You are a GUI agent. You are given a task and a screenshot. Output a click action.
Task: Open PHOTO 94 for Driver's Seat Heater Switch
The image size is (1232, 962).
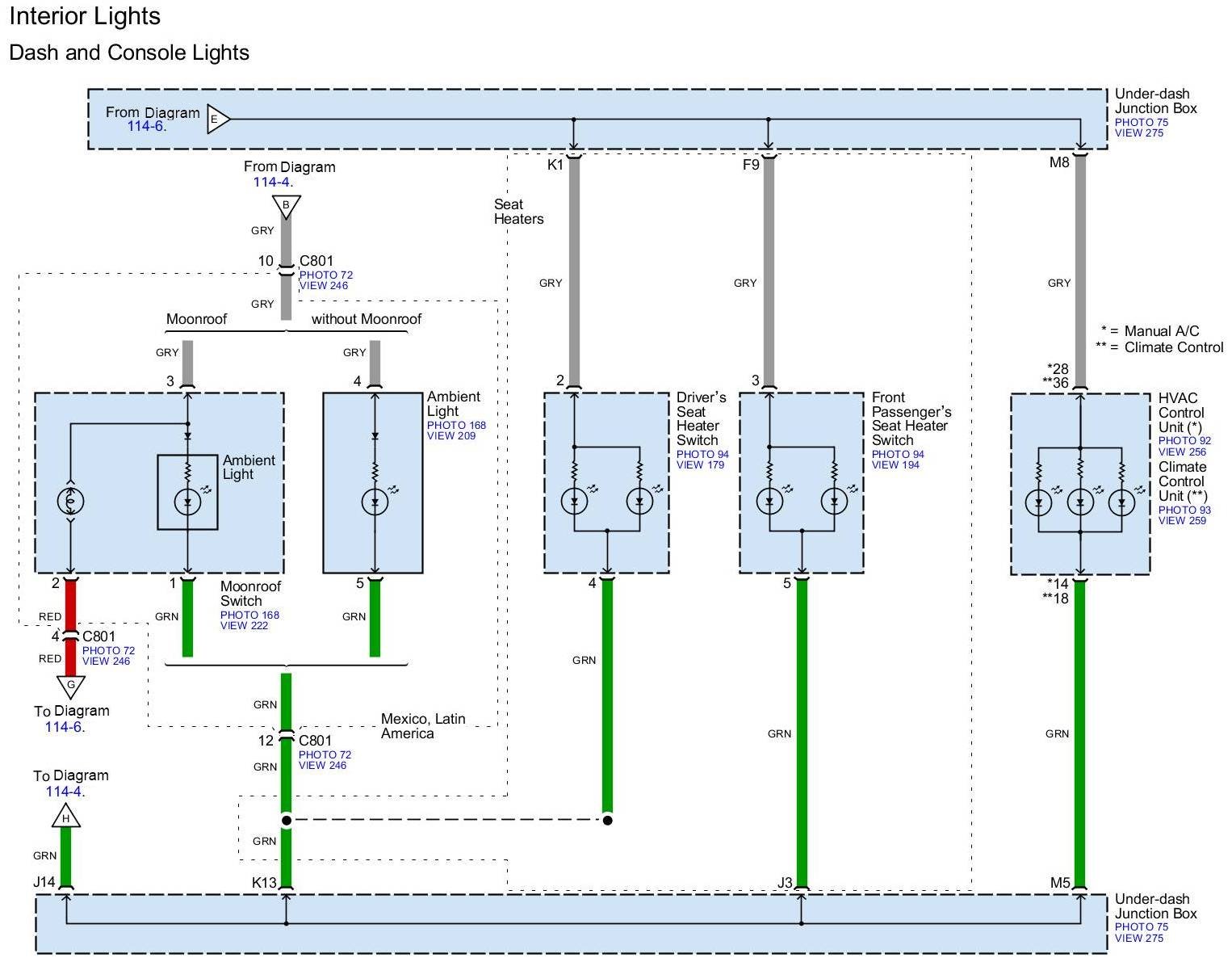click(702, 455)
